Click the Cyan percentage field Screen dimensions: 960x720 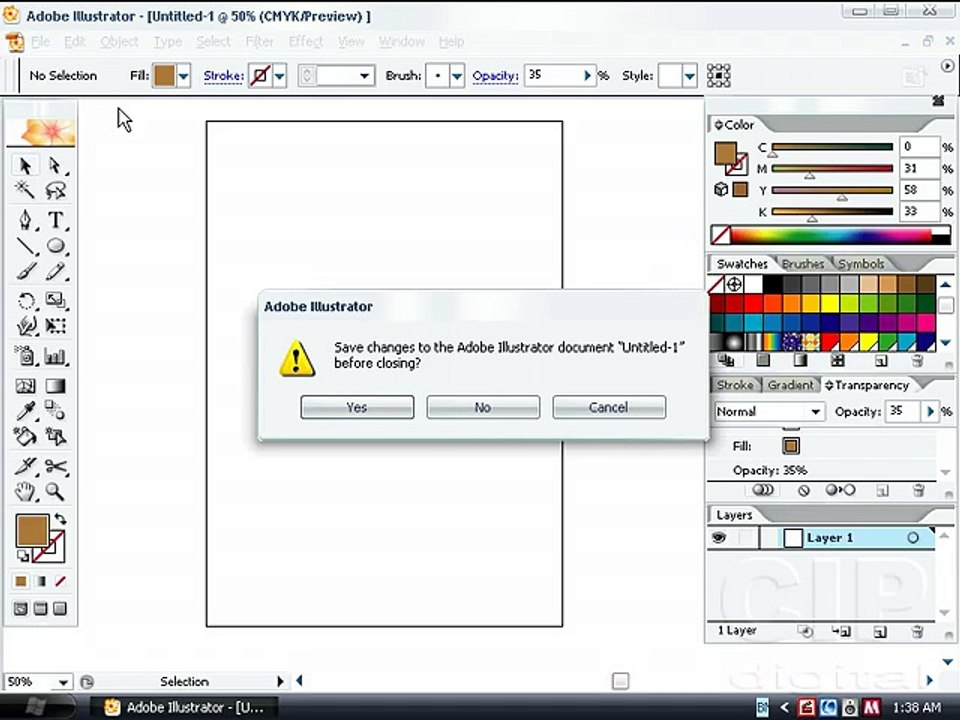[x=918, y=147]
